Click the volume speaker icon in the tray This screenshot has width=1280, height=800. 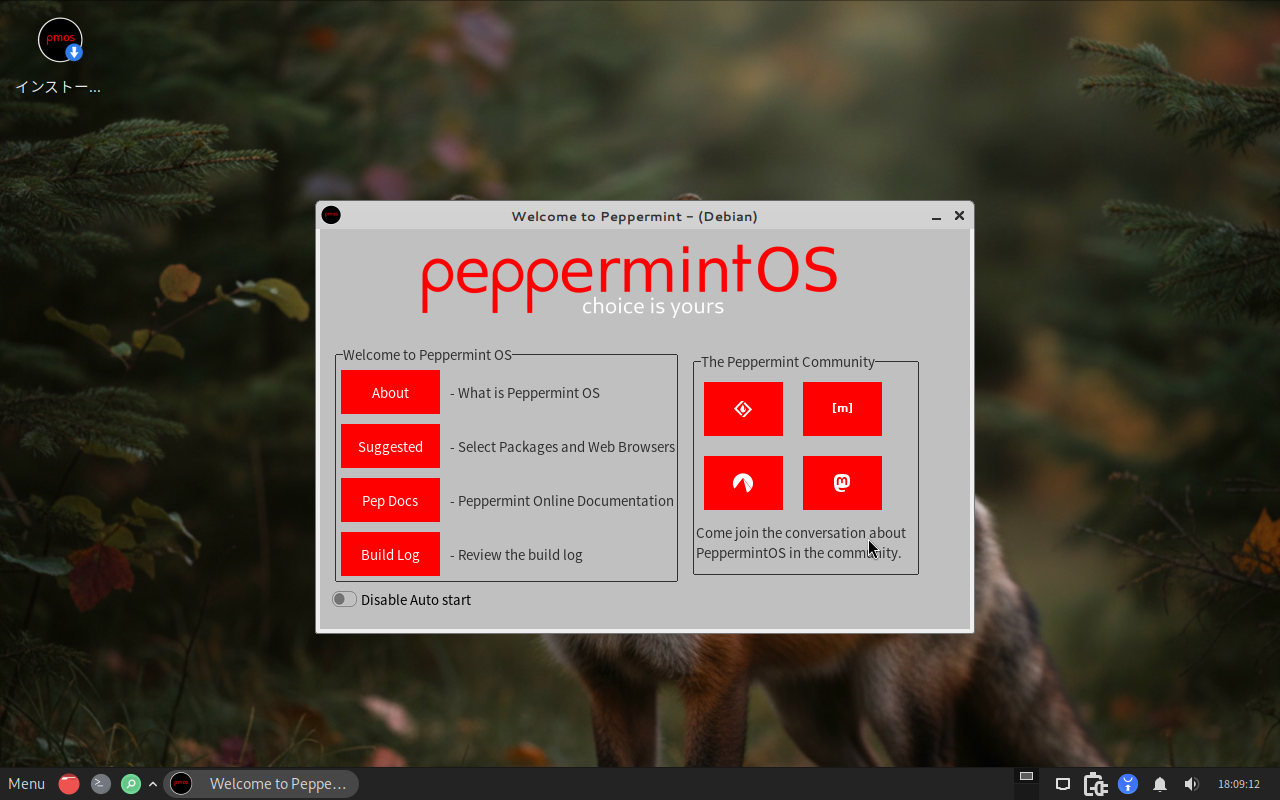coord(1191,784)
